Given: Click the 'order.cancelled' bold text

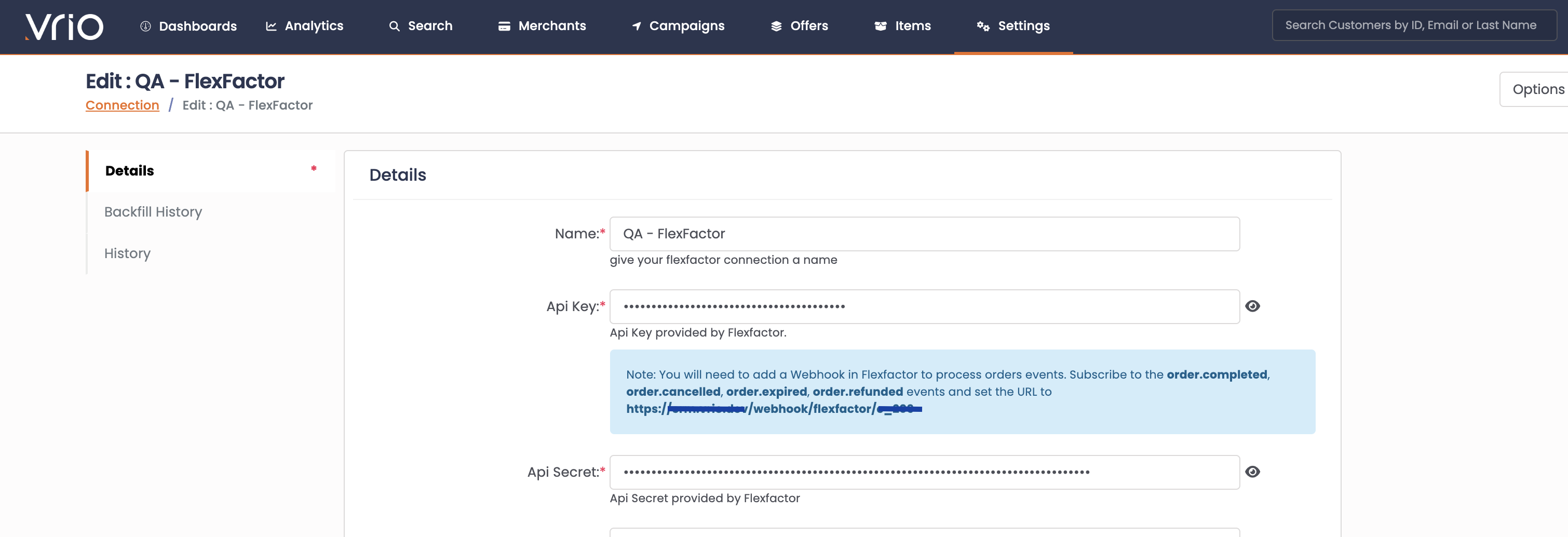Looking at the screenshot, I should click(673, 392).
